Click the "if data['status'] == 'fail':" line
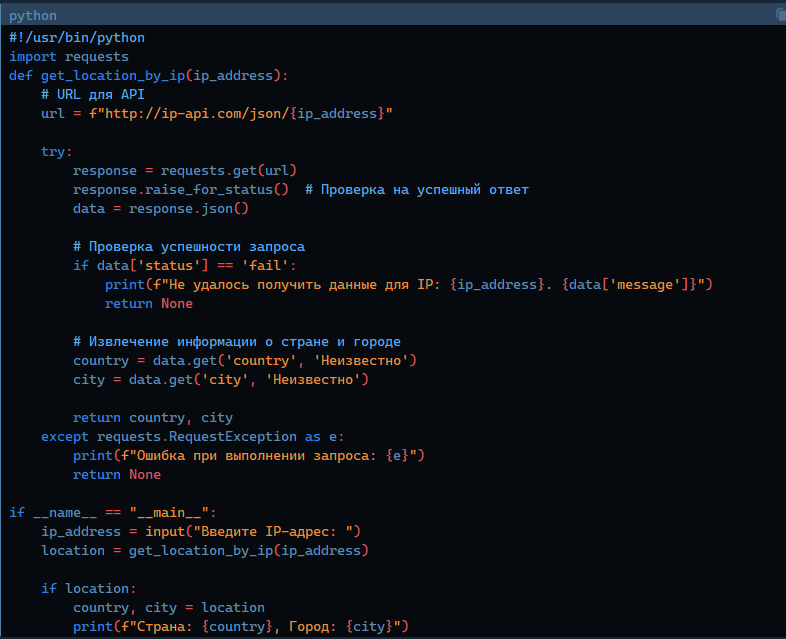 pyautogui.click(x=184, y=266)
